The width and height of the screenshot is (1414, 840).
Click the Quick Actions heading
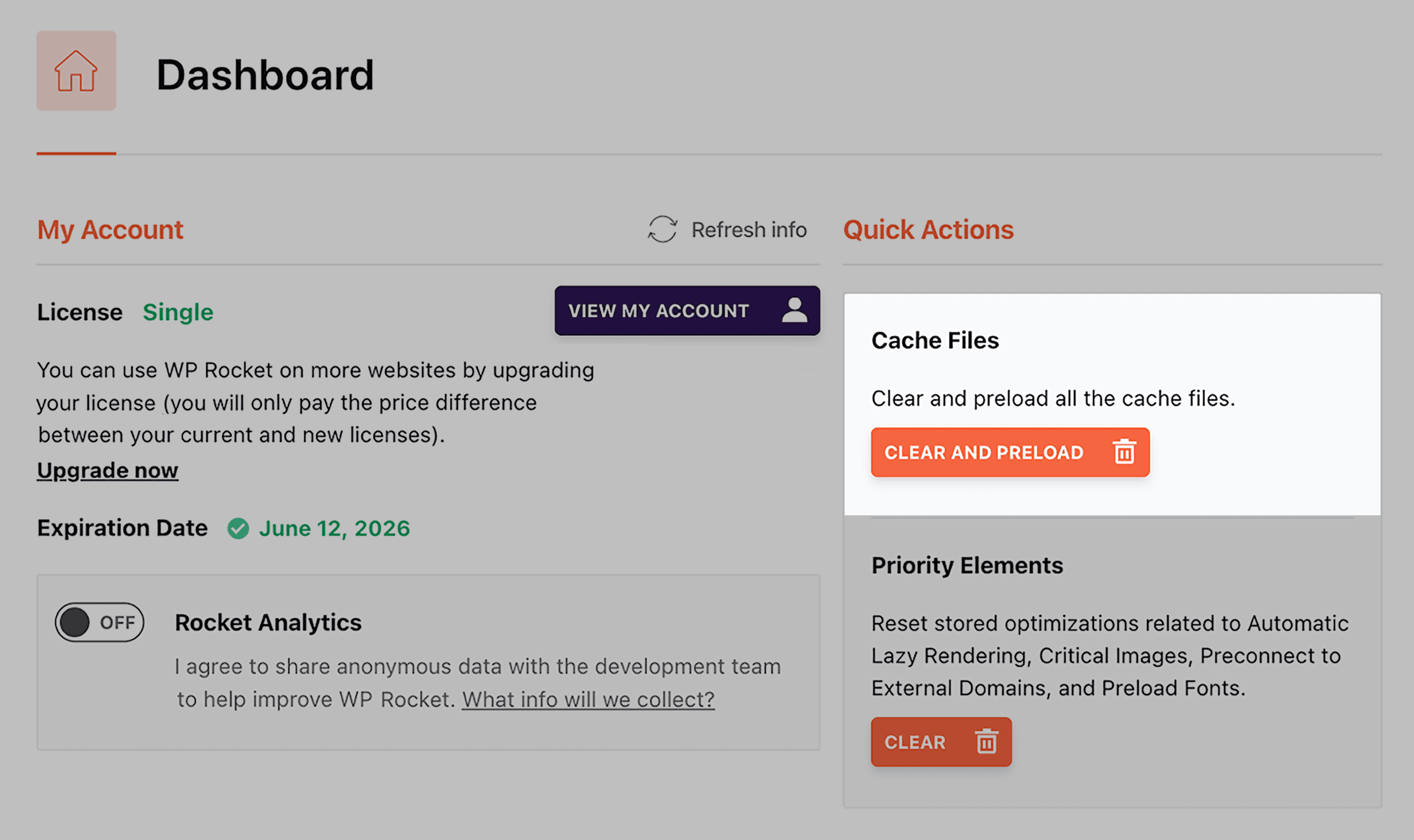(928, 230)
